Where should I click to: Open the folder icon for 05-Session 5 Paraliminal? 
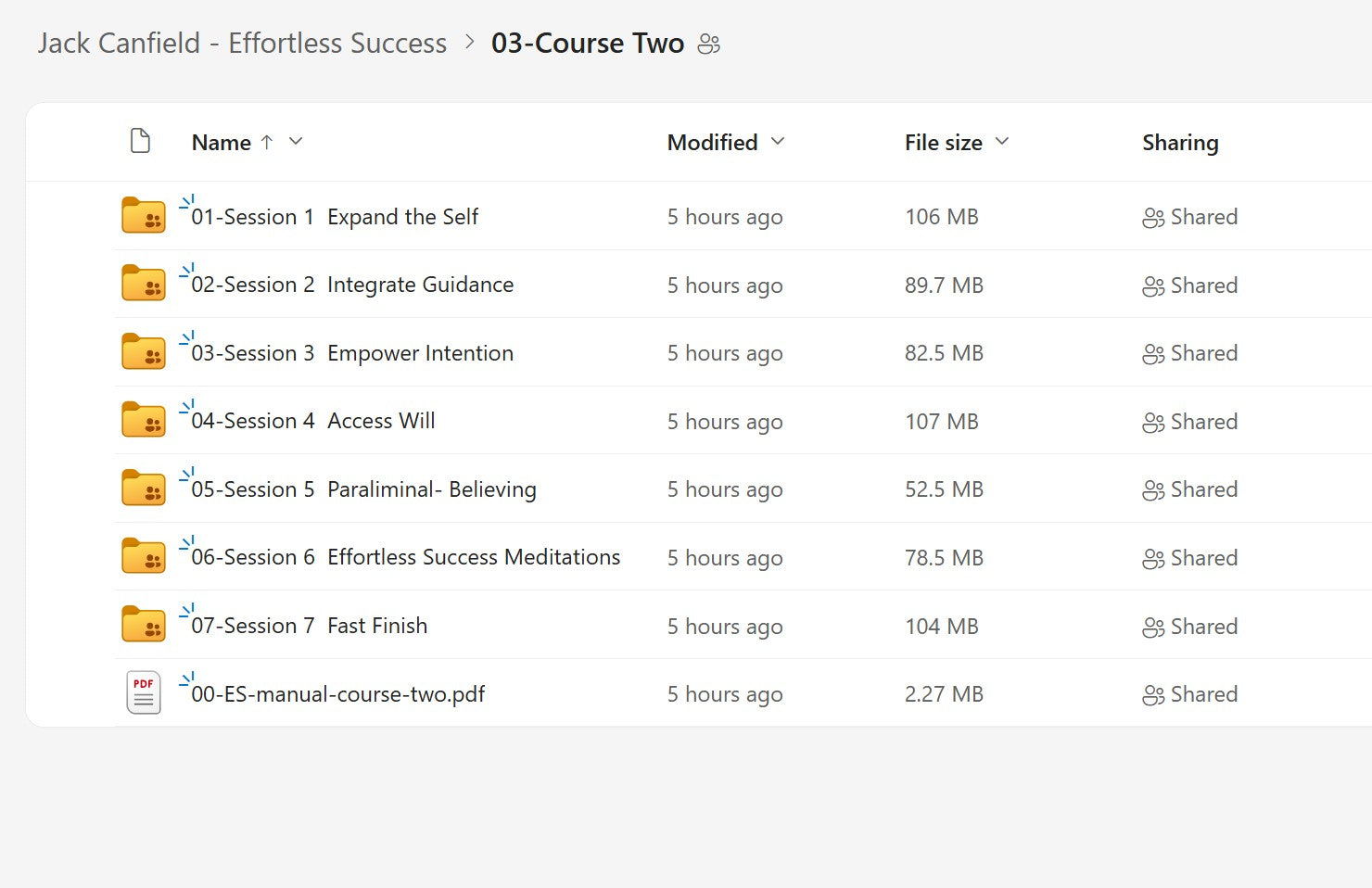[x=143, y=488]
